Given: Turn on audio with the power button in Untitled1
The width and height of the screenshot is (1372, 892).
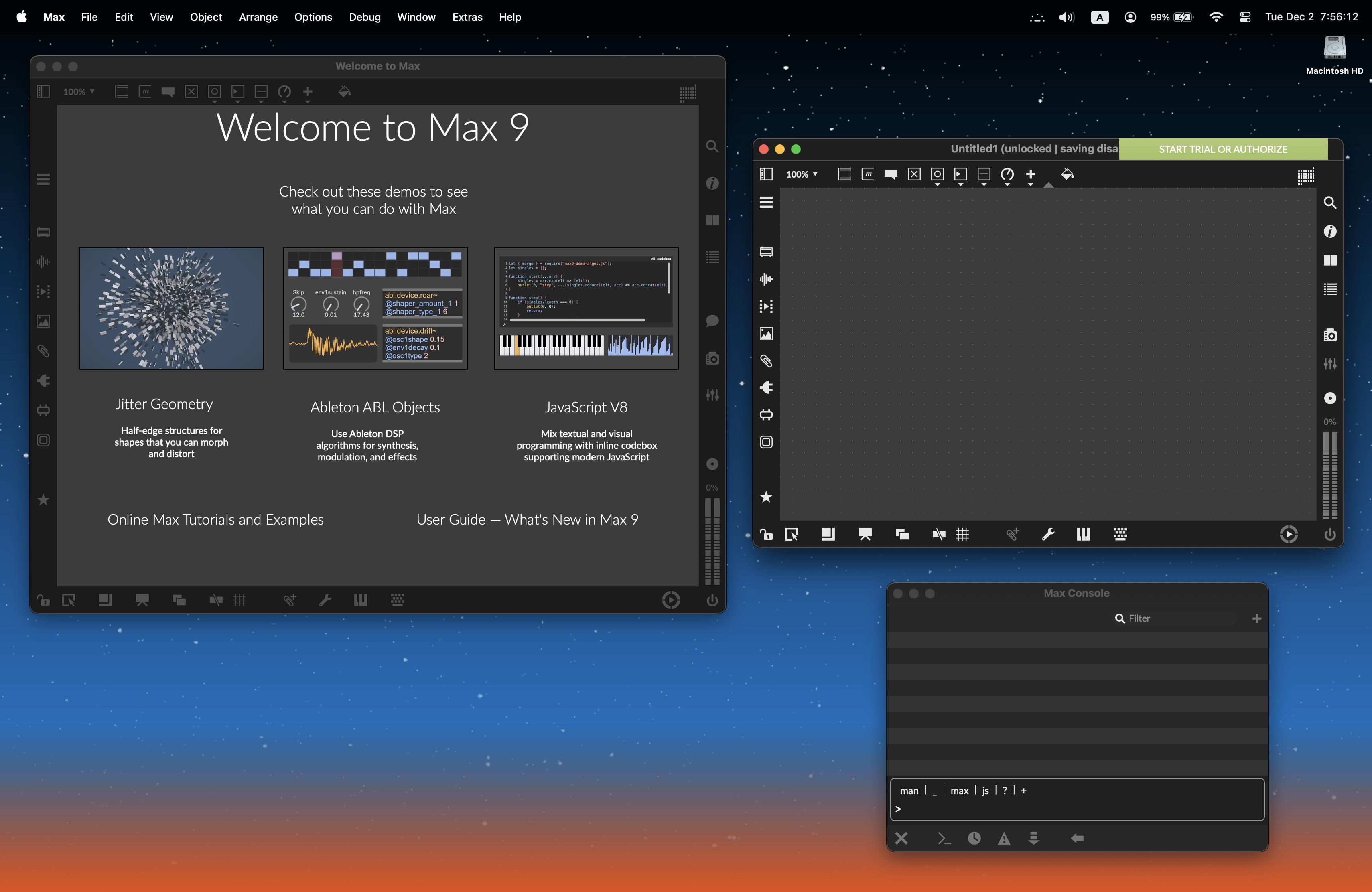Looking at the screenshot, I should point(1330,535).
